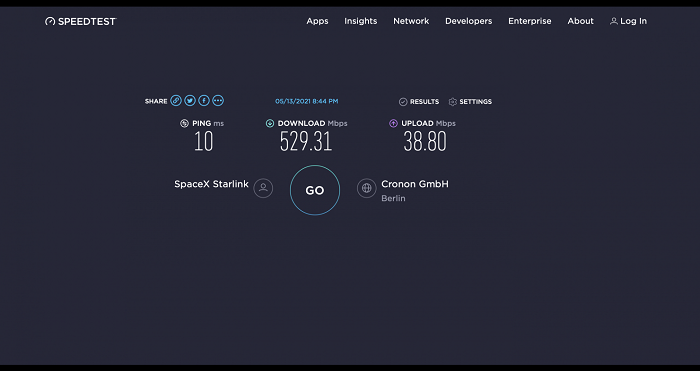This screenshot has height=371, width=700.
Task: Open the 05/13/2021 8:44 PM result link
Action: 307,101
